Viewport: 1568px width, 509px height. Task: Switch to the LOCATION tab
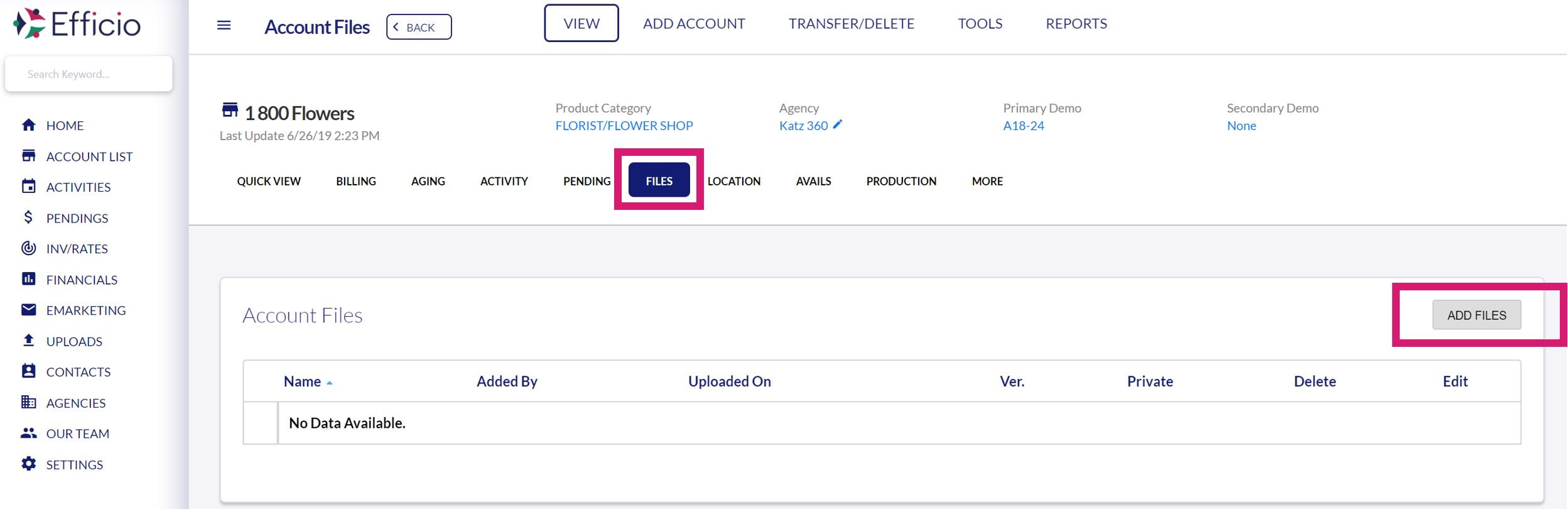click(734, 181)
